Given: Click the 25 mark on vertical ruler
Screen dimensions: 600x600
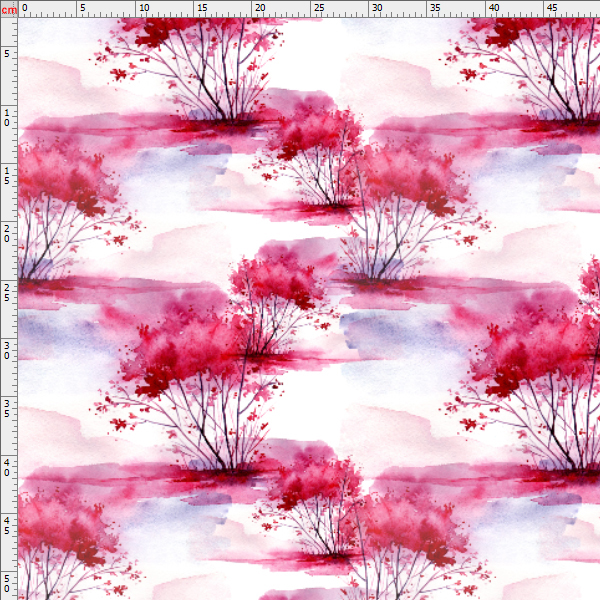Looking at the screenshot, I should [7, 292].
